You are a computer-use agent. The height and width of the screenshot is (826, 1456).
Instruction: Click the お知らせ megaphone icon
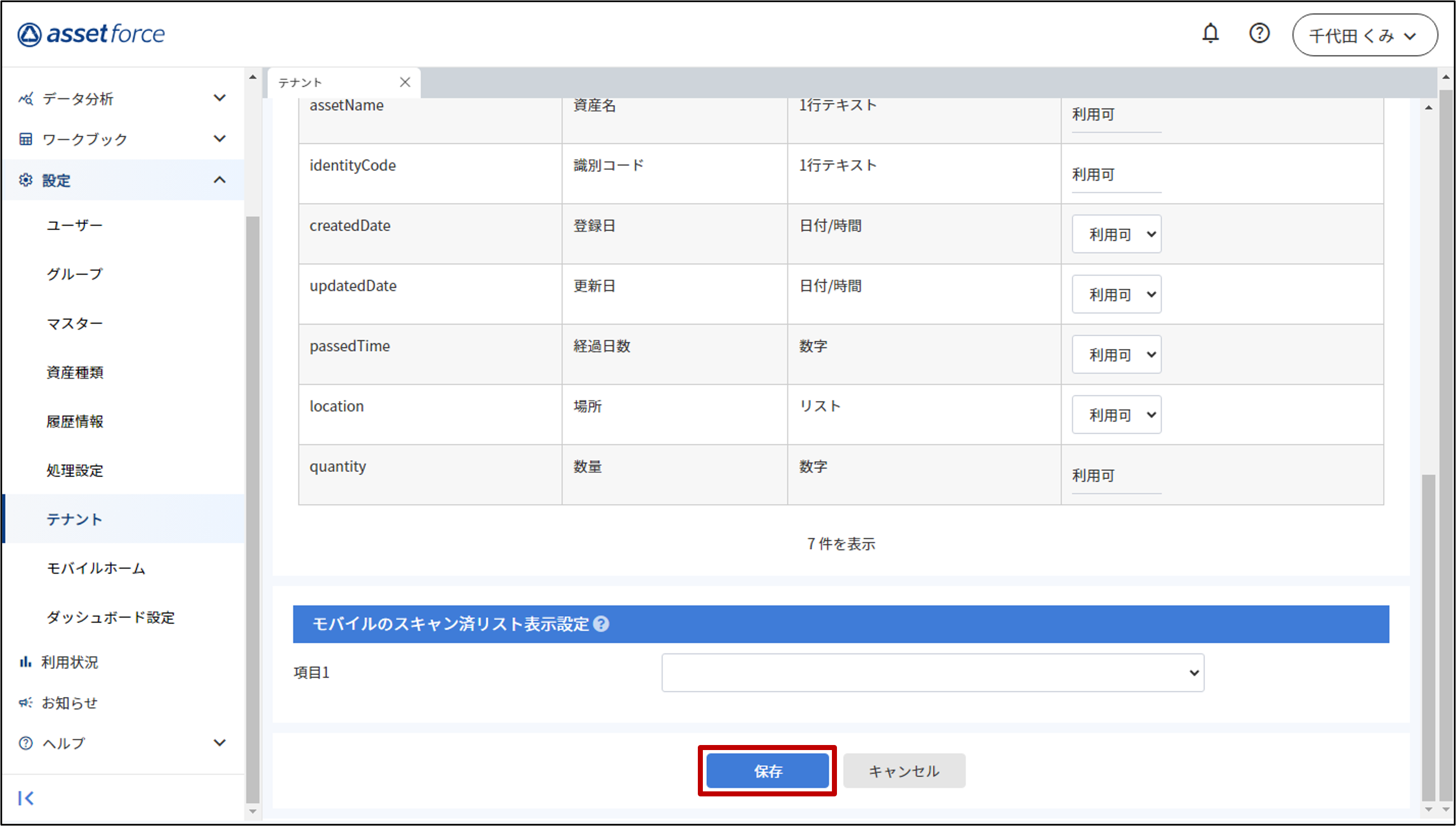26,703
